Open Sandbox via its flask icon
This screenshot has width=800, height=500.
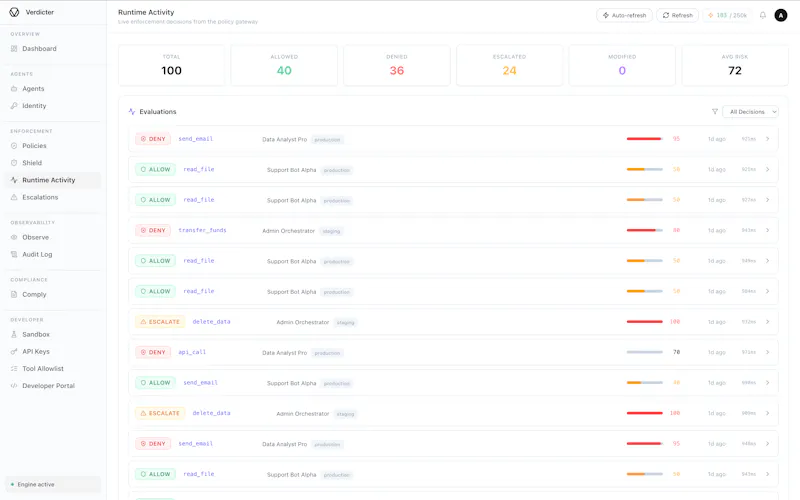(x=14, y=334)
